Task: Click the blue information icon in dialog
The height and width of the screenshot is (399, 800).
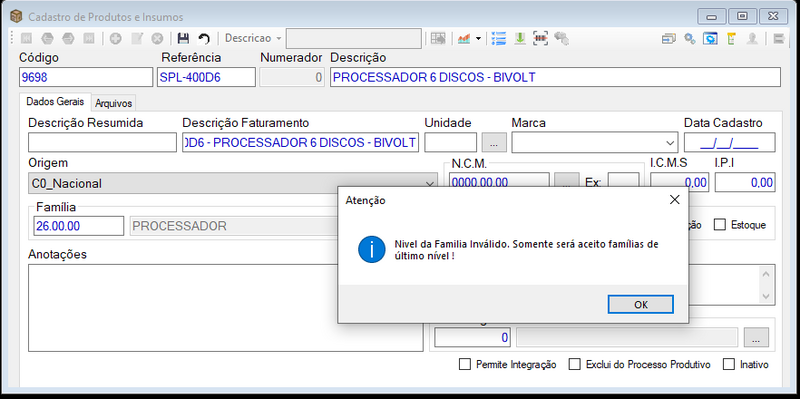Action: pyautogui.click(x=371, y=250)
